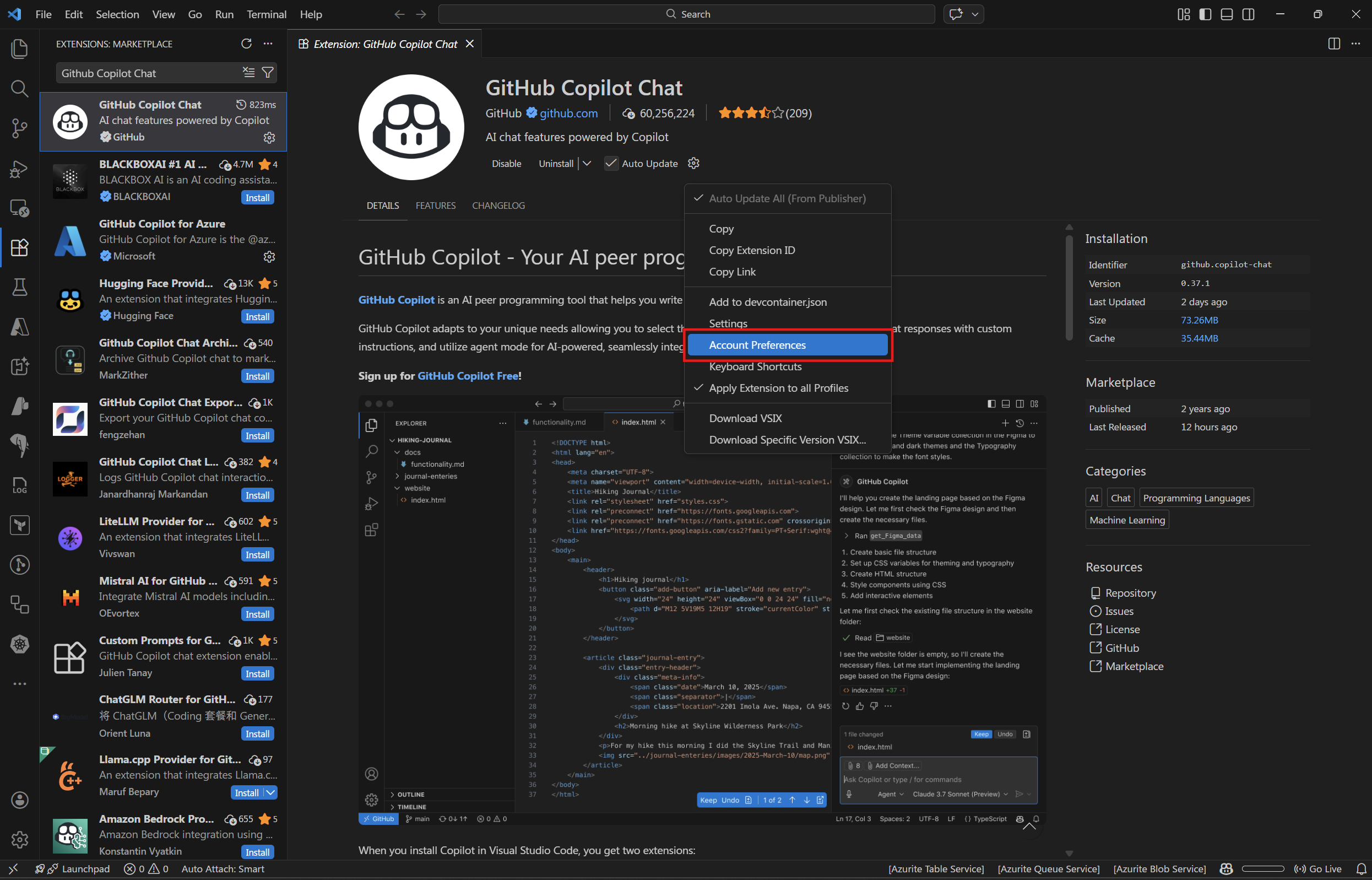Viewport: 1372px width, 880px height.
Task: Open the Testing flask view
Action: [x=19, y=288]
